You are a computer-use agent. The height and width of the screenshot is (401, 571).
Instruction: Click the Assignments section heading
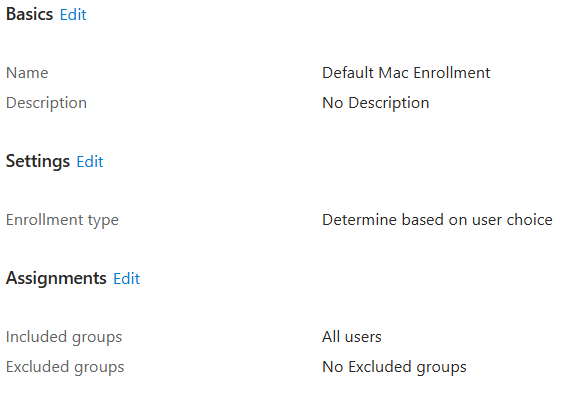56,278
